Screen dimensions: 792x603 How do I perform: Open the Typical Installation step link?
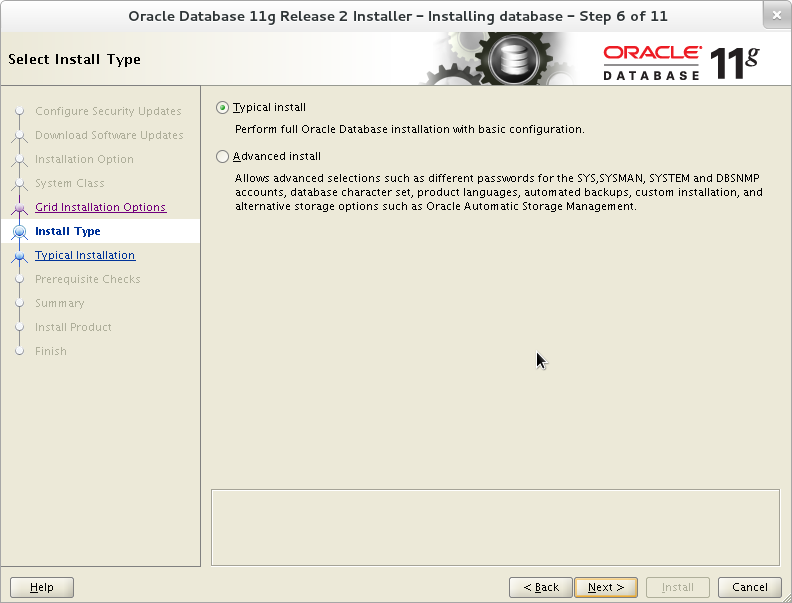click(85, 255)
